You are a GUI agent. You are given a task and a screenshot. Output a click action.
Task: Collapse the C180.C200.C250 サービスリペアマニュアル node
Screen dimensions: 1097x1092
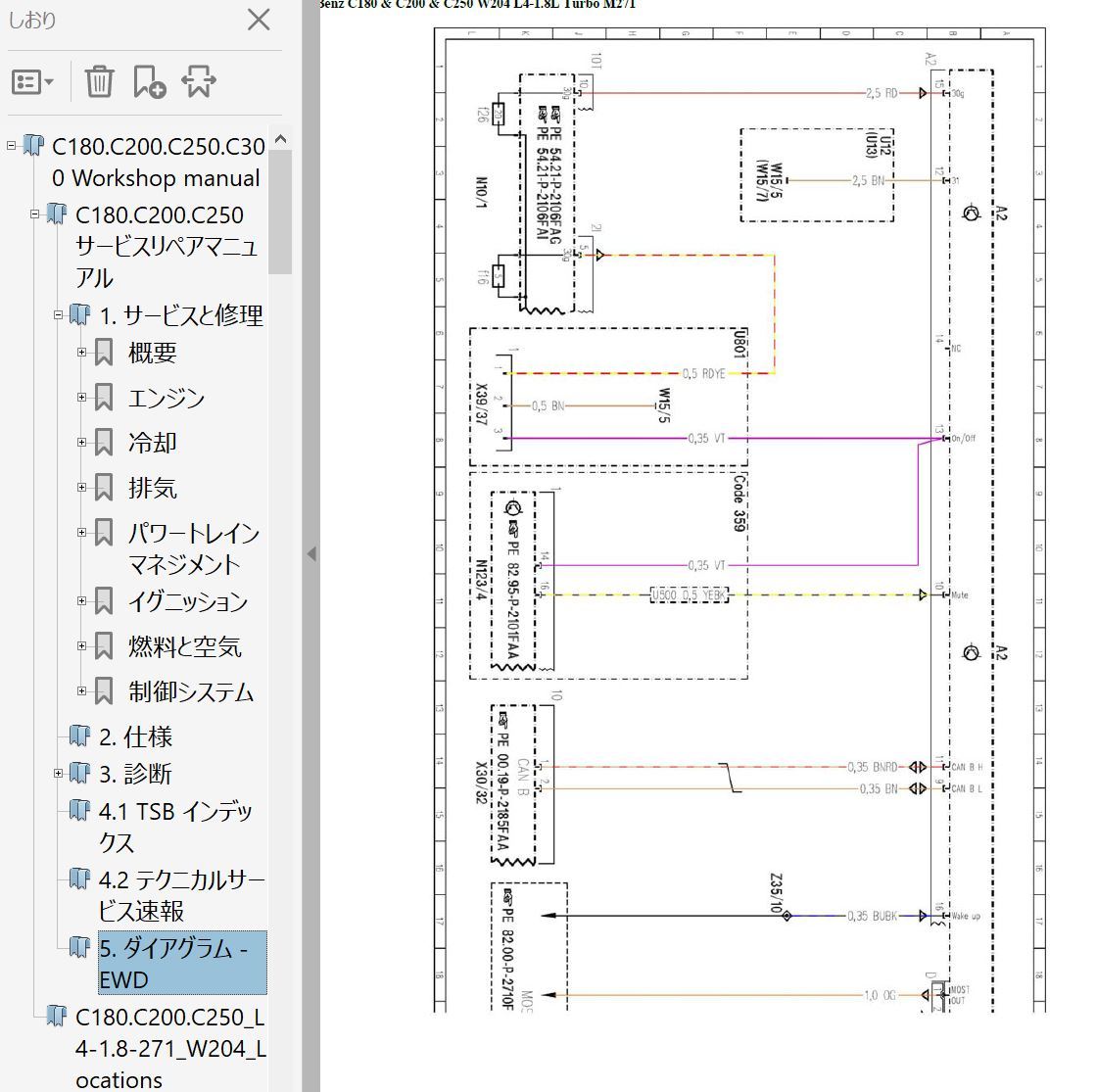(34, 214)
